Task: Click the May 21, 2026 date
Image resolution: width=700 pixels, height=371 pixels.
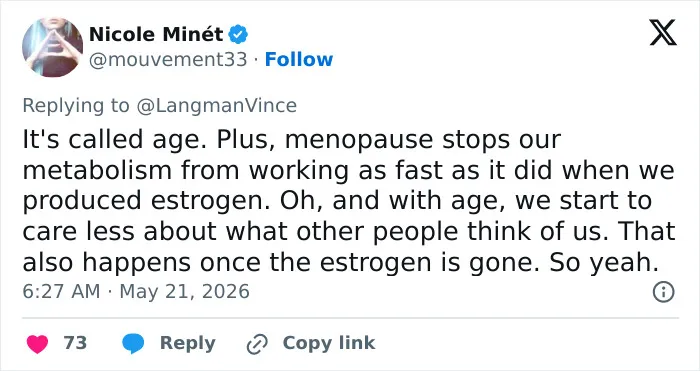Action: (184, 292)
